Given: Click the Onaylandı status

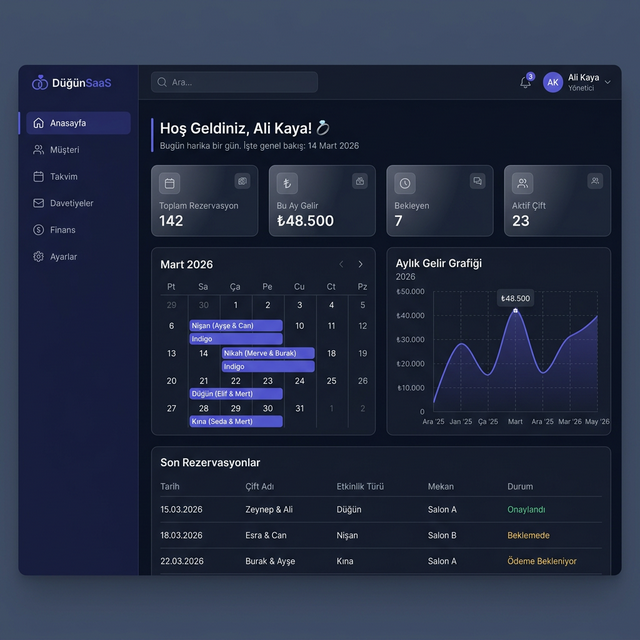Looking at the screenshot, I should click(526, 509).
